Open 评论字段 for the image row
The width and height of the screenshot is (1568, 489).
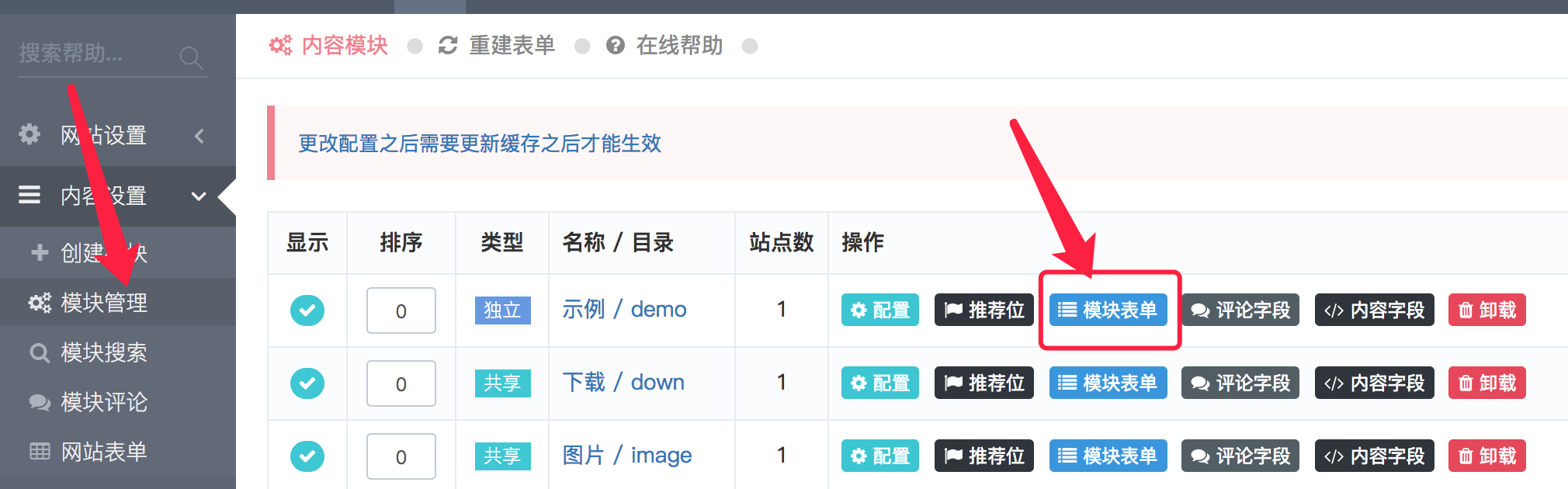tap(1240, 456)
